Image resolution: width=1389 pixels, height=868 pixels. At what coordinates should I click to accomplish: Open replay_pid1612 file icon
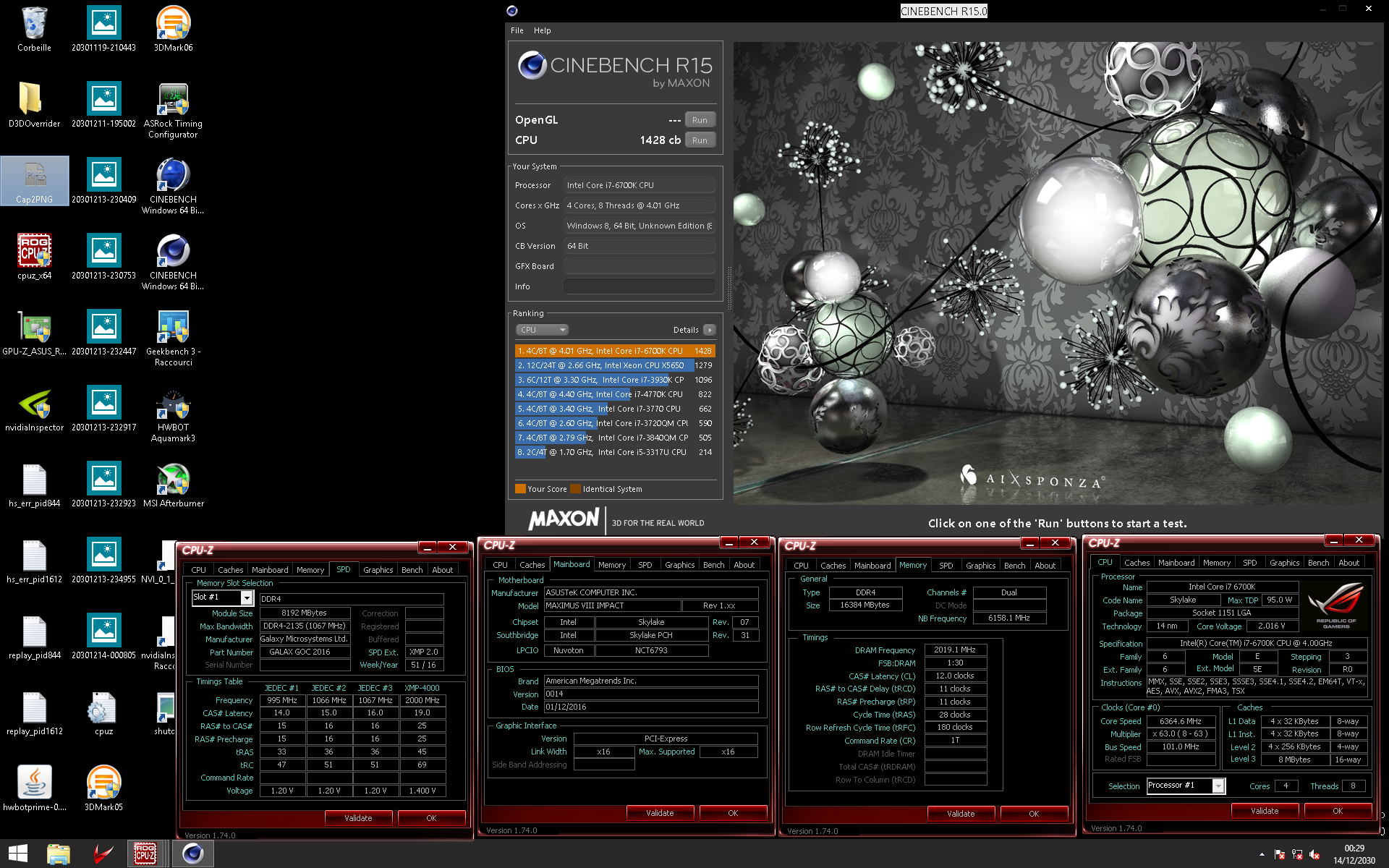point(34,713)
